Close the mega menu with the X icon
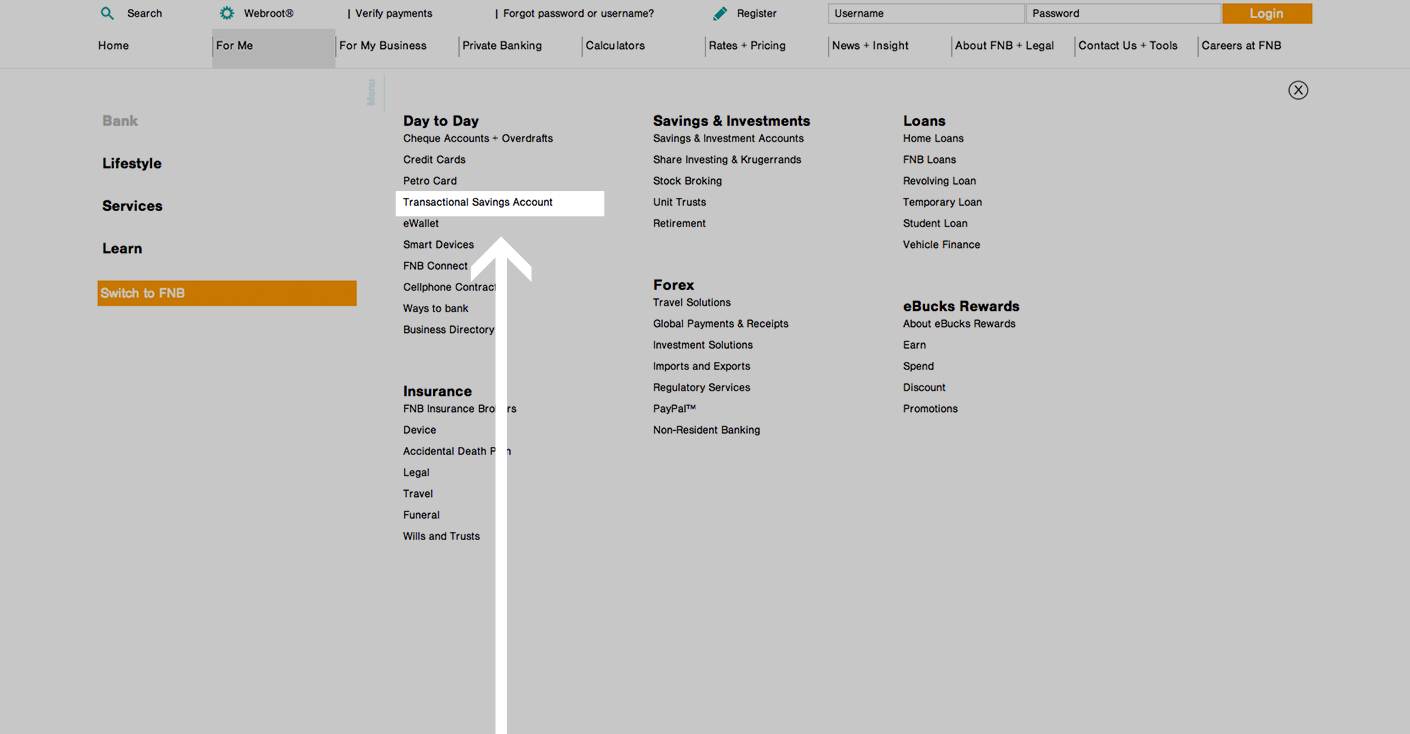 (x=1298, y=89)
